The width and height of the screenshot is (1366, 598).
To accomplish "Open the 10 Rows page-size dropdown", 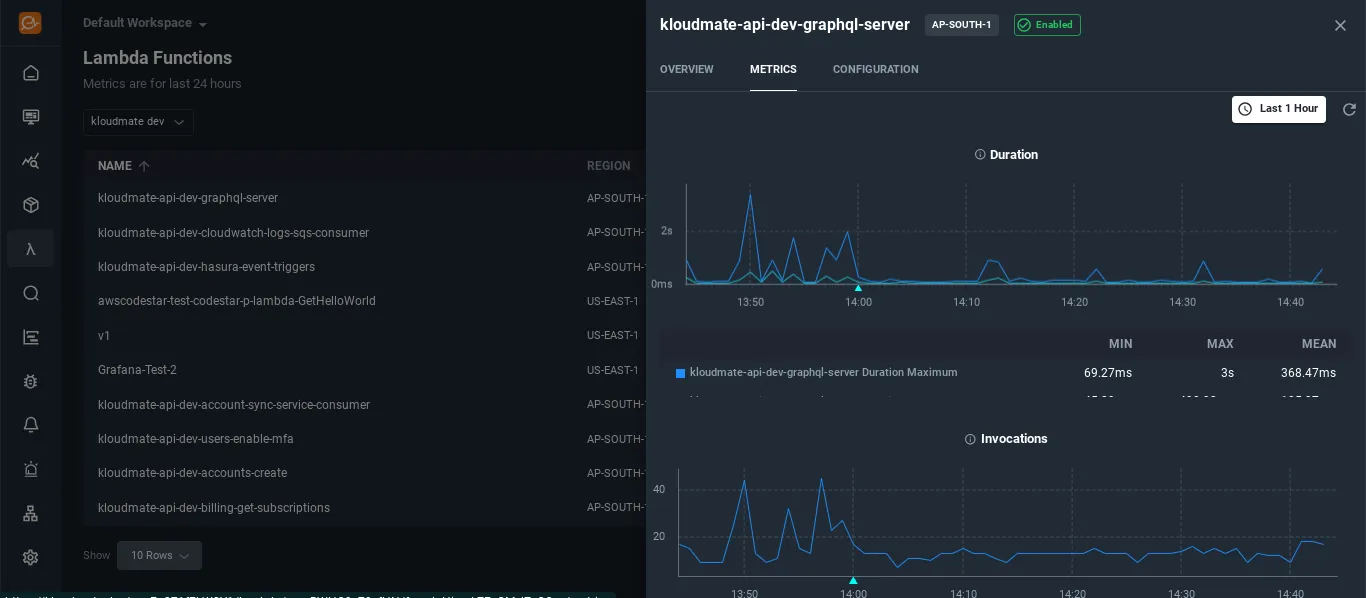I will click(x=159, y=555).
